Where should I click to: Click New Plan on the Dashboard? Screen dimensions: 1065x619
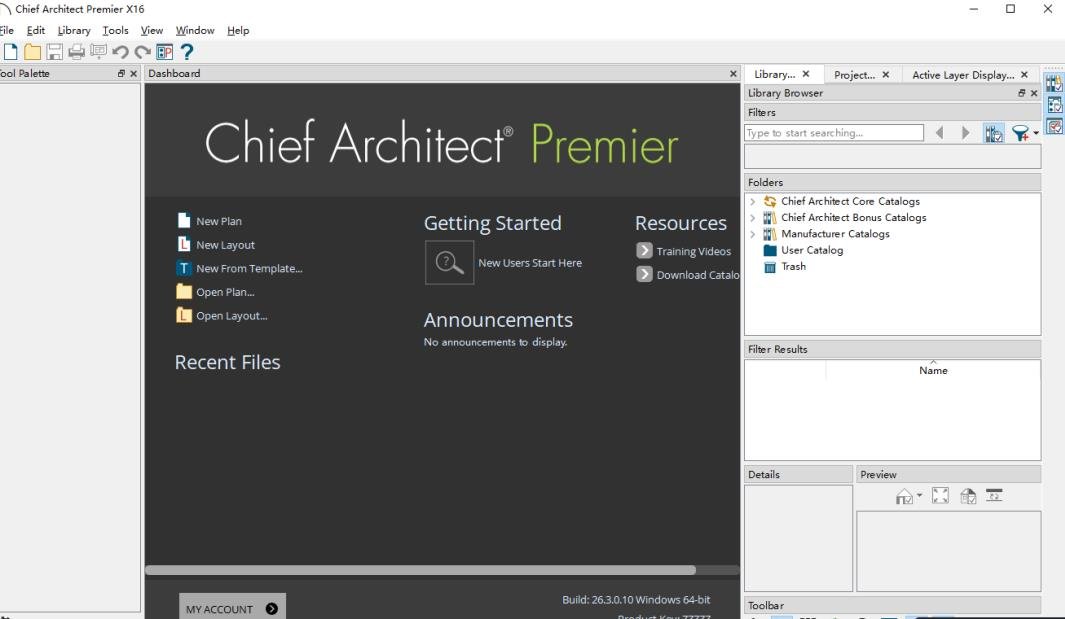click(209, 221)
